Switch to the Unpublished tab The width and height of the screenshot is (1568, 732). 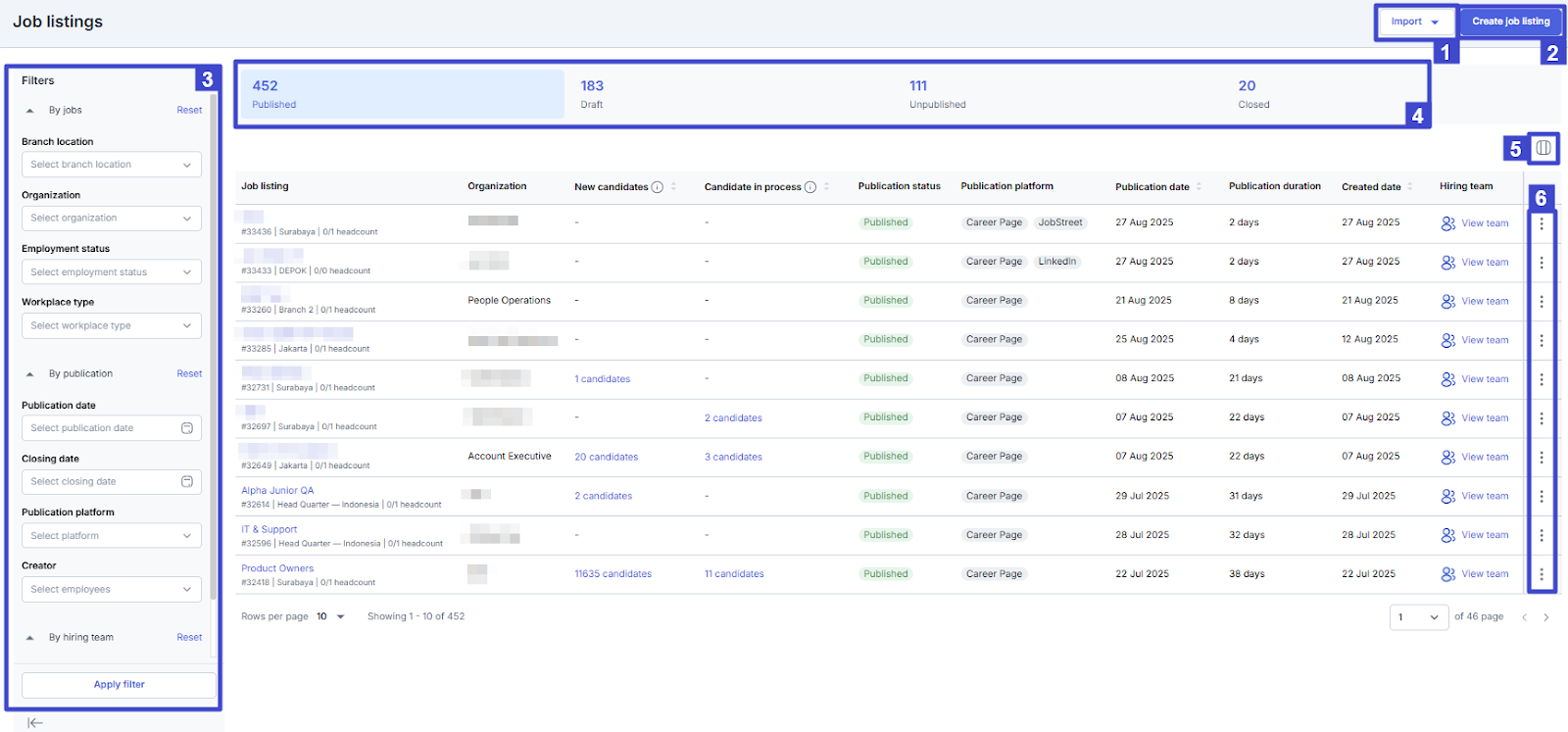coord(937,94)
